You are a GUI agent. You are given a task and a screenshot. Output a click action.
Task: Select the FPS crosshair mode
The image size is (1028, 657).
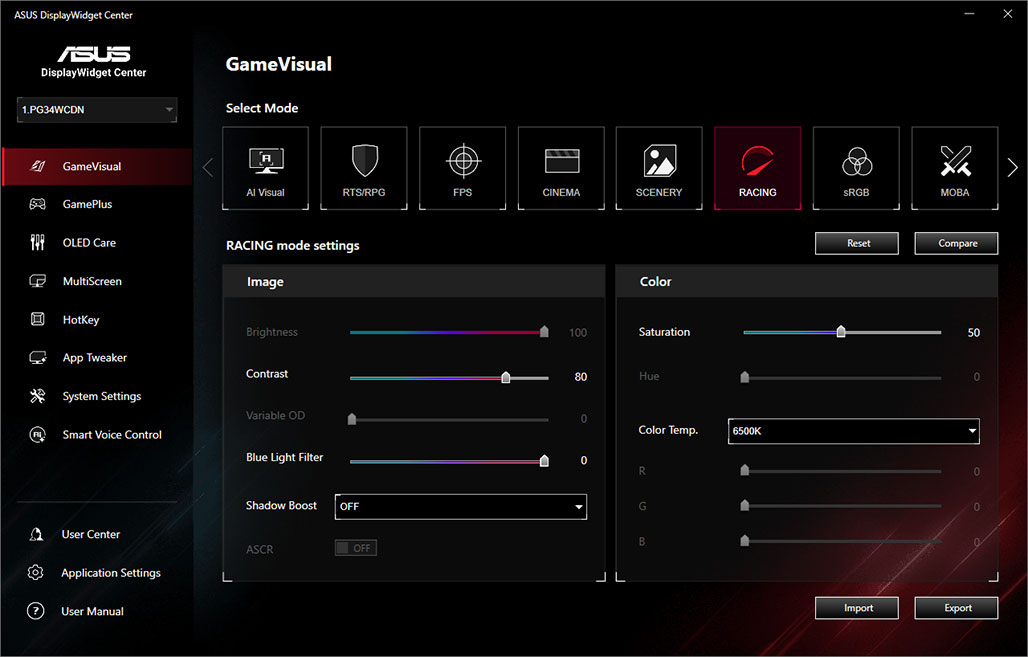point(462,168)
